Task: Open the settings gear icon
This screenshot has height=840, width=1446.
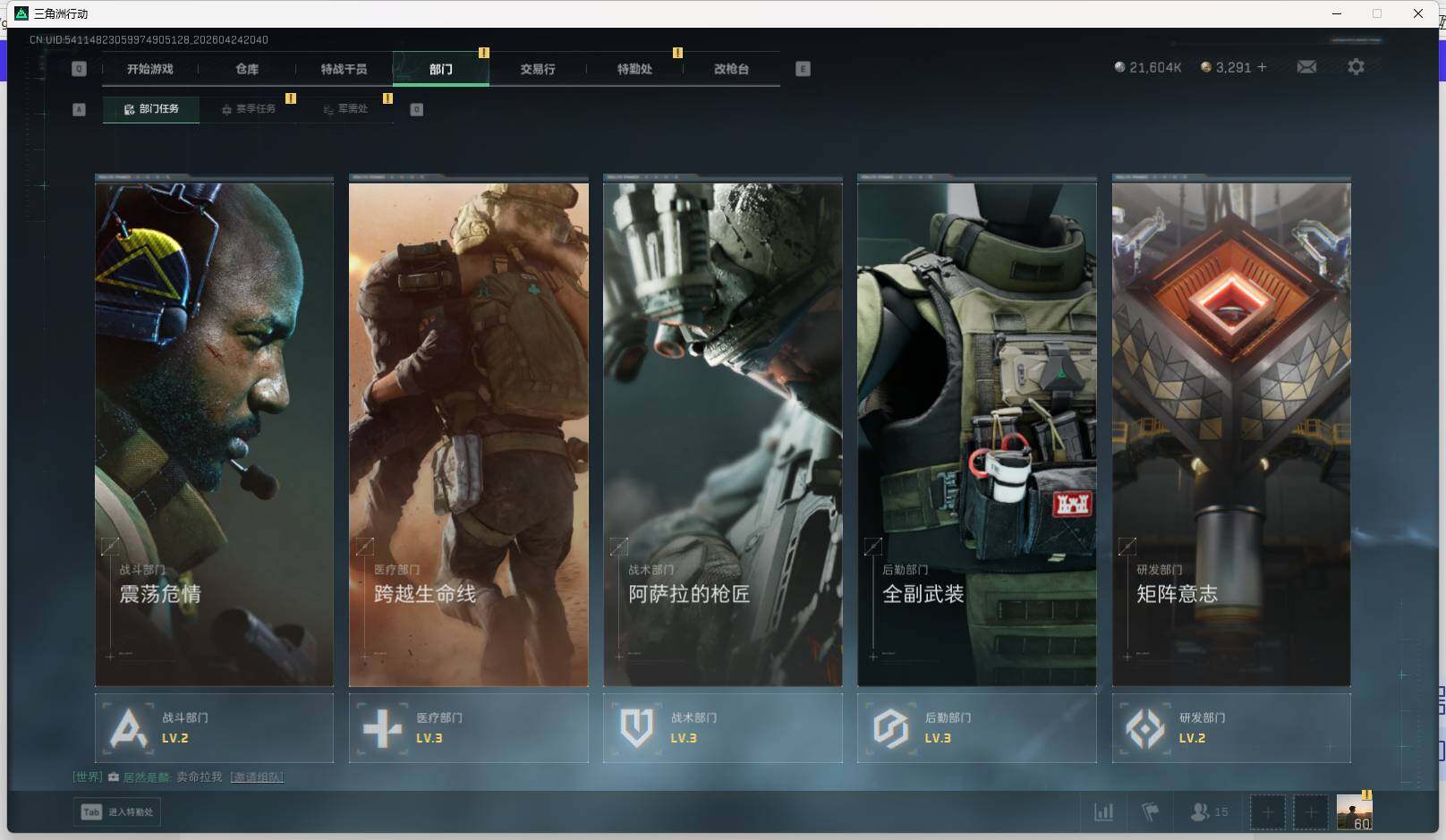Action: [1356, 67]
